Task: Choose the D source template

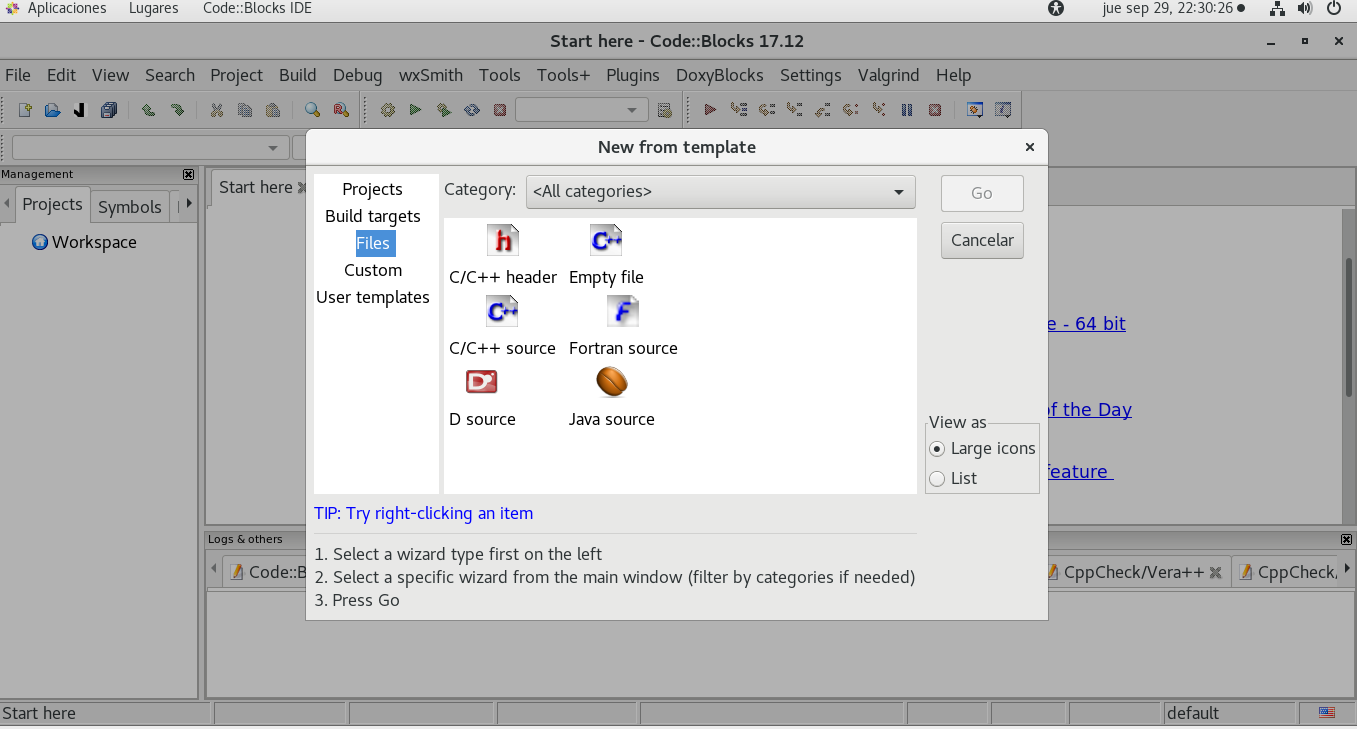Action: click(x=481, y=383)
